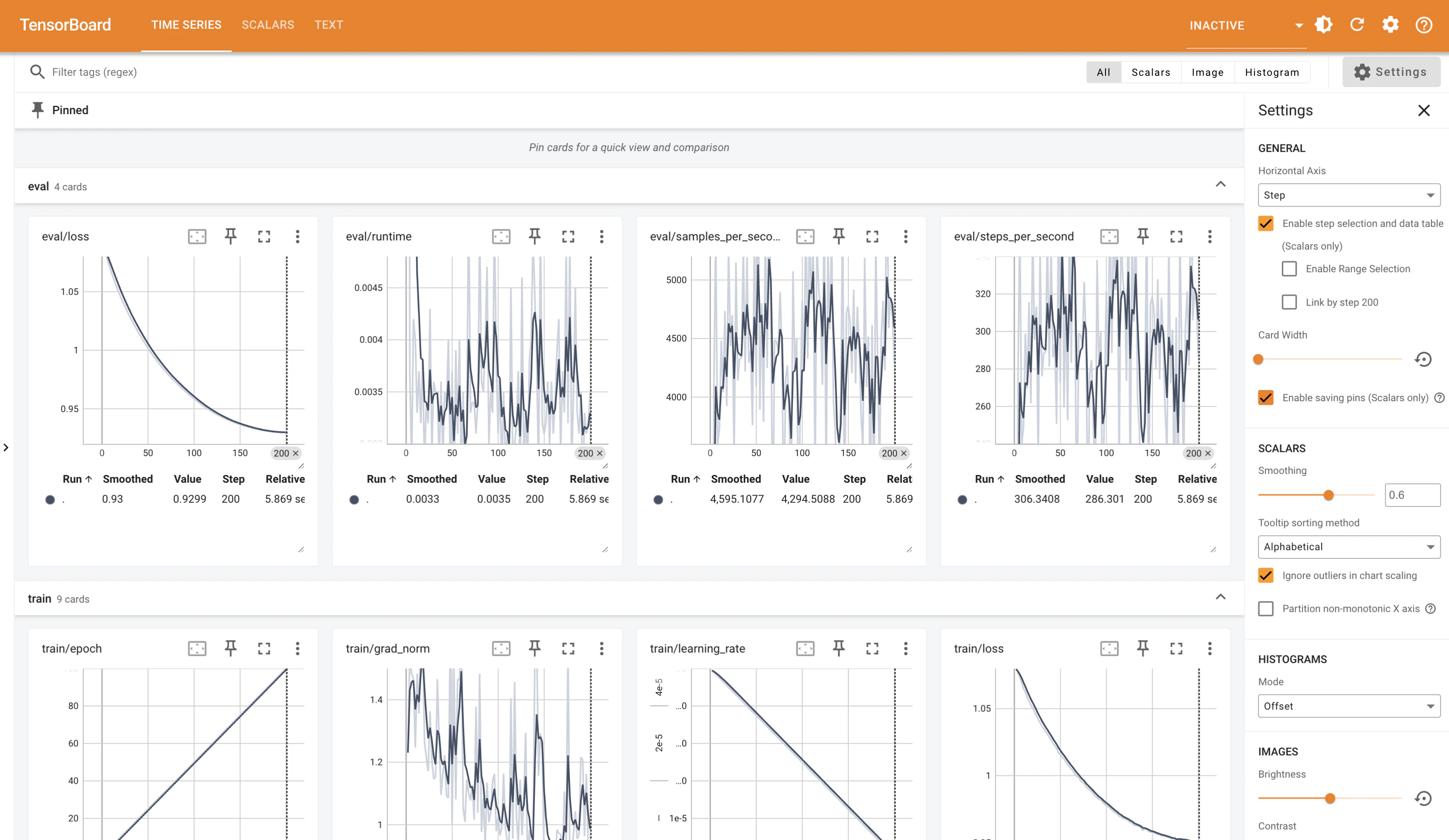Click the TensorBoard logo title

point(65,25)
